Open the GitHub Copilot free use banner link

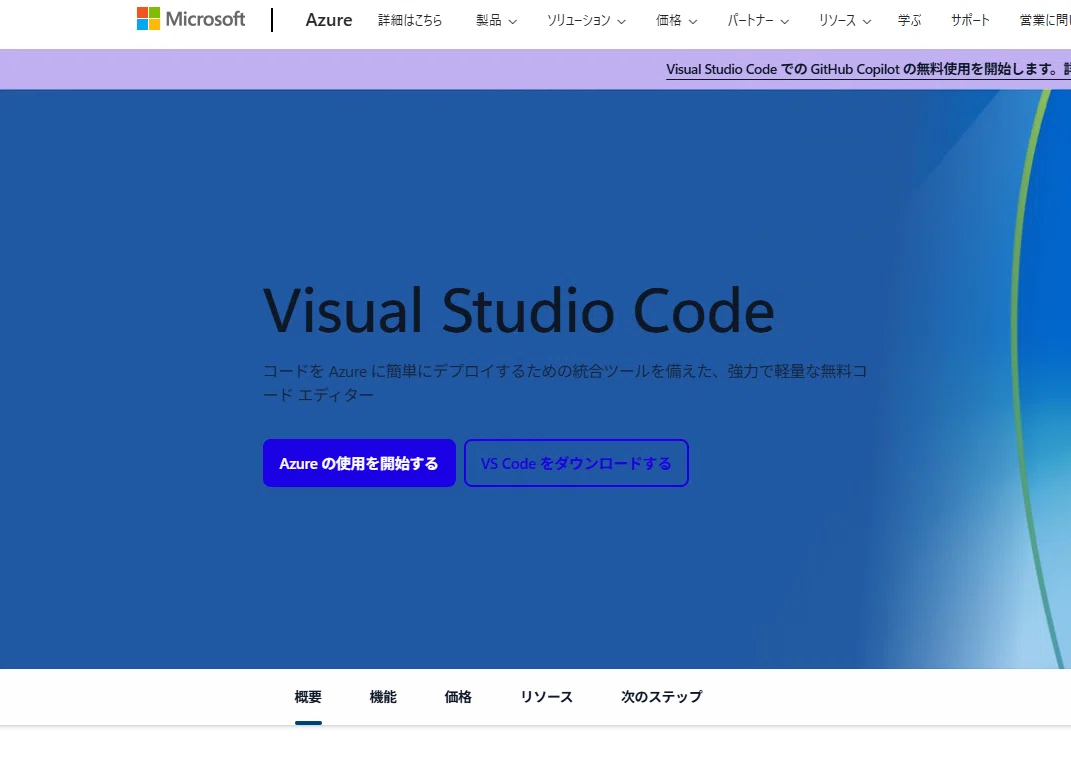tap(868, 69)
